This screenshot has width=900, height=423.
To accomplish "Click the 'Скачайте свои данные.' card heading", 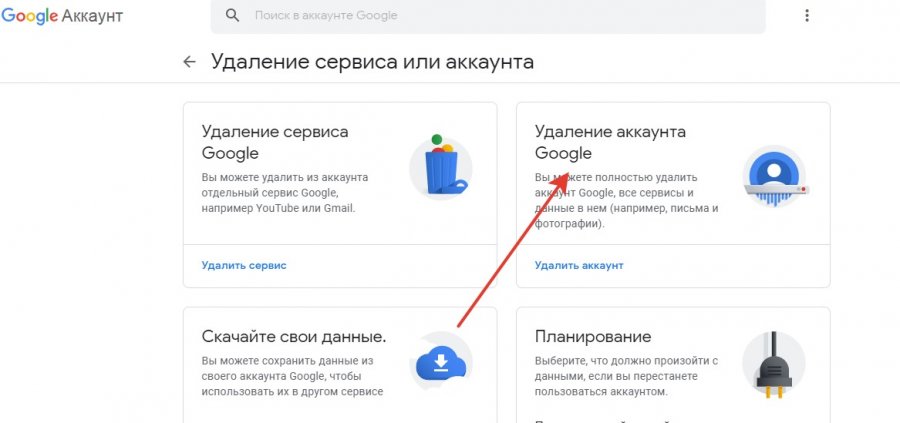I will point(294,337).
